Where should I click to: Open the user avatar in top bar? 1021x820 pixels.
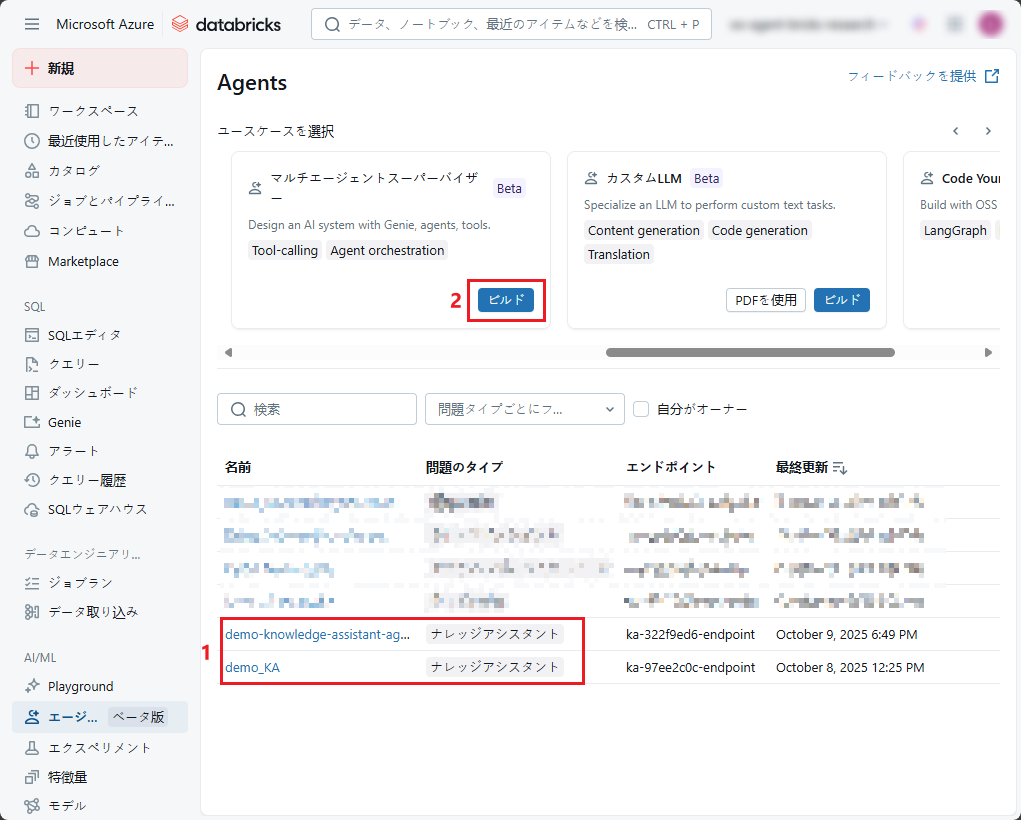click(x=990, y=24)
